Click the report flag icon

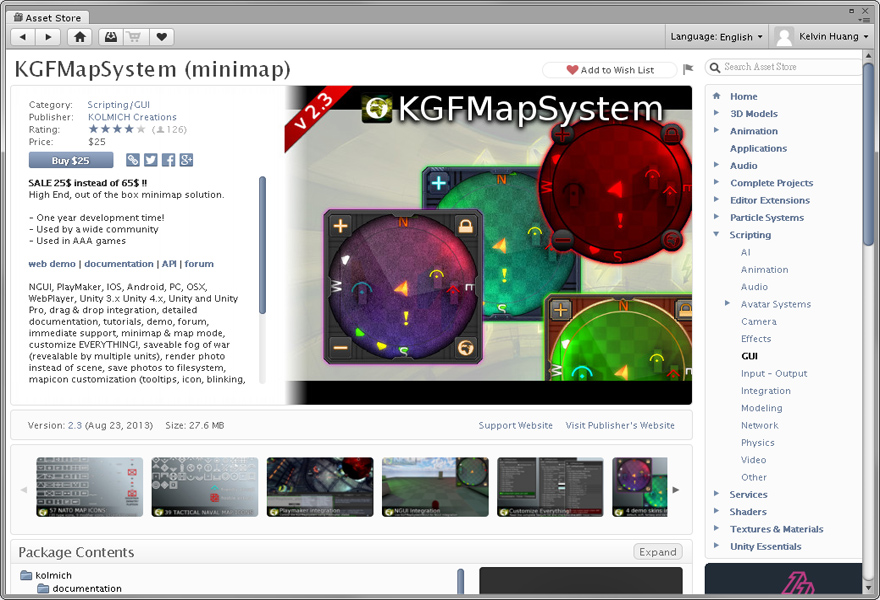tap(688, 69)
